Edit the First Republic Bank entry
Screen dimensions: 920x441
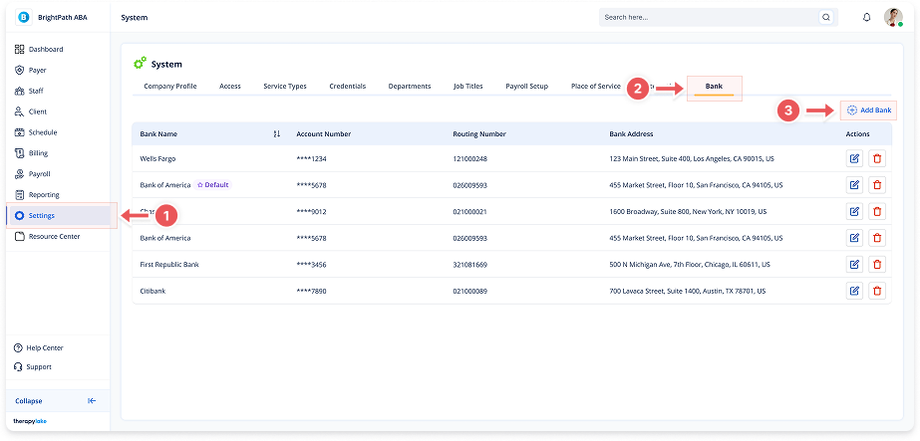854,264
